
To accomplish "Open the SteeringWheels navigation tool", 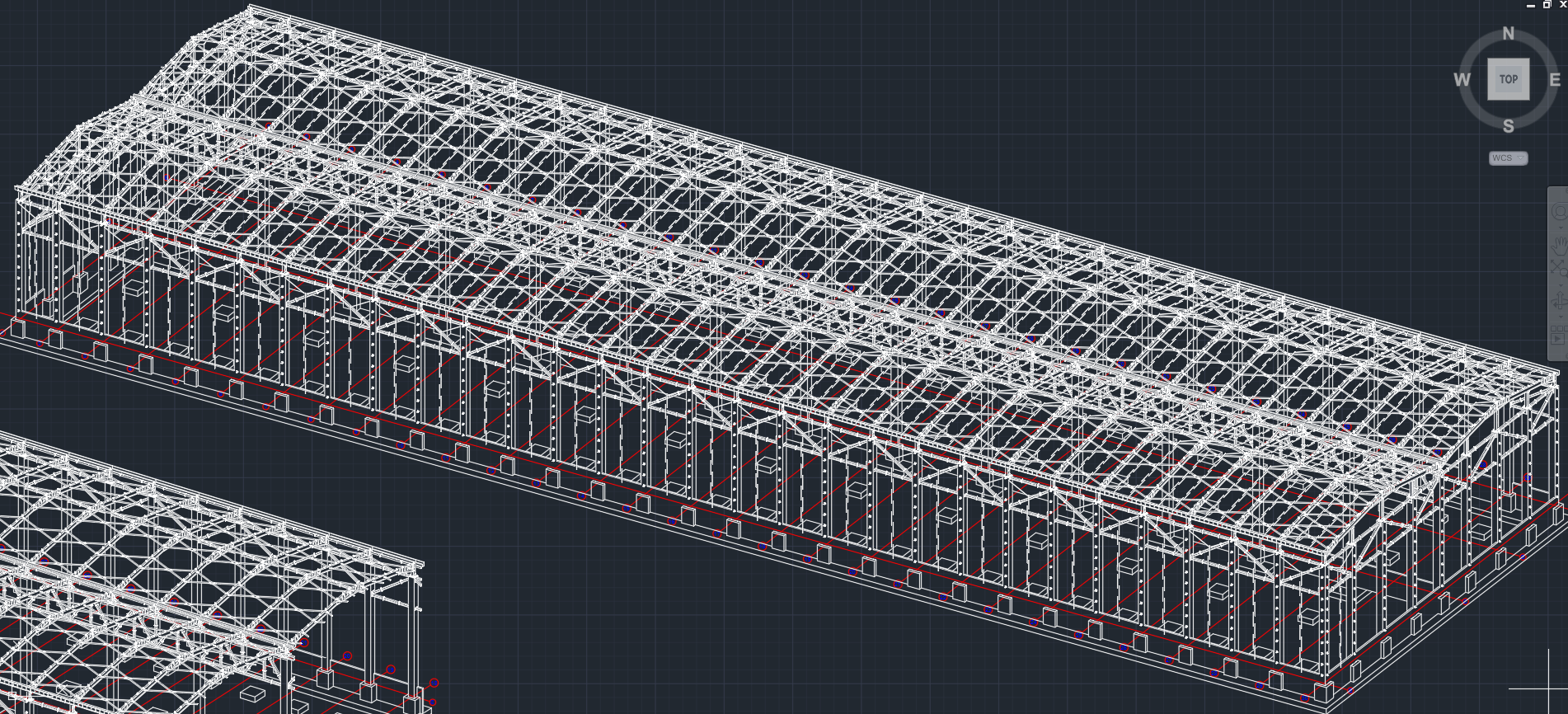I will (x=1560, y=211).
